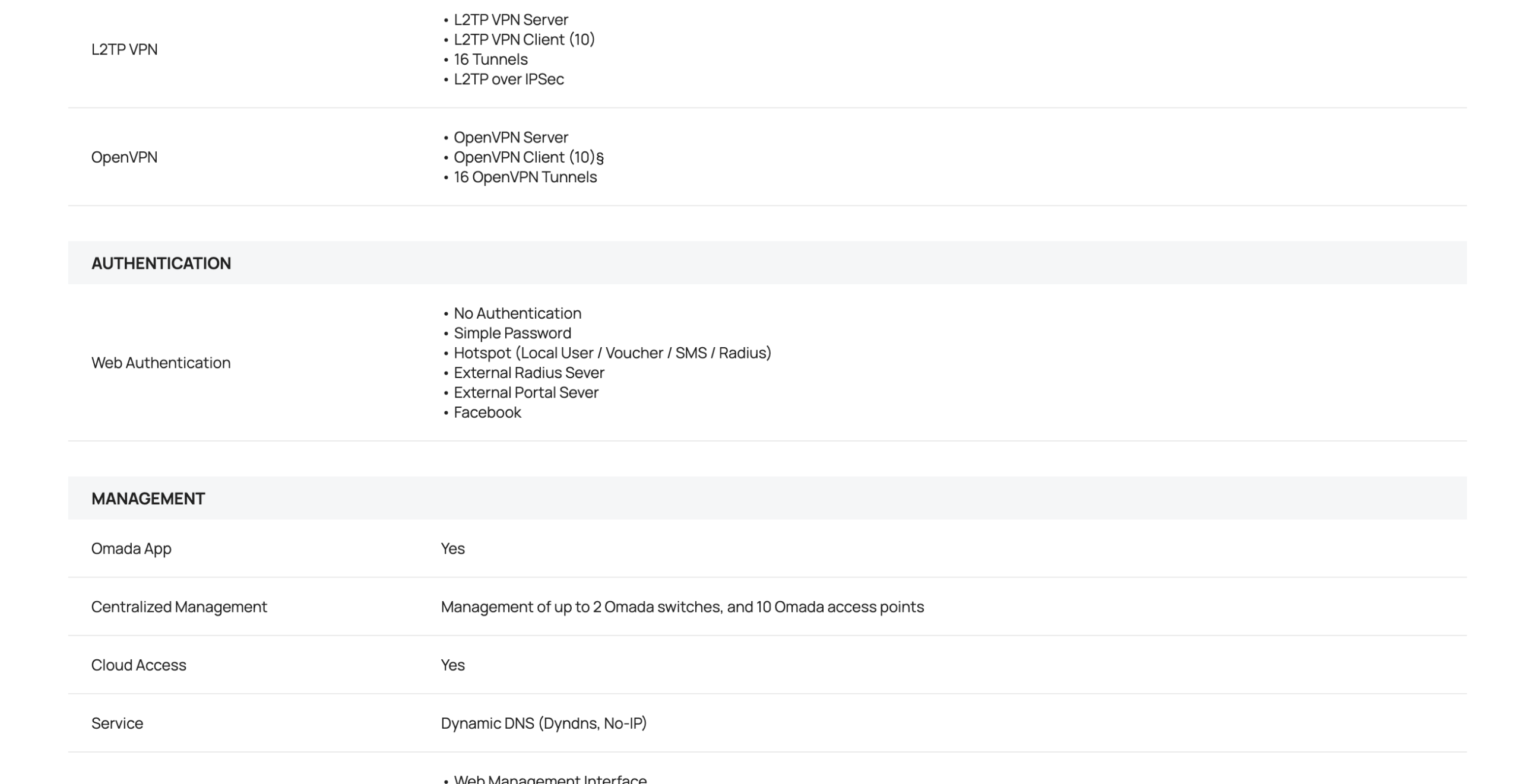Click the MANAGEMENT section header
Viewport: 1520px width, 784px height.
148,499
